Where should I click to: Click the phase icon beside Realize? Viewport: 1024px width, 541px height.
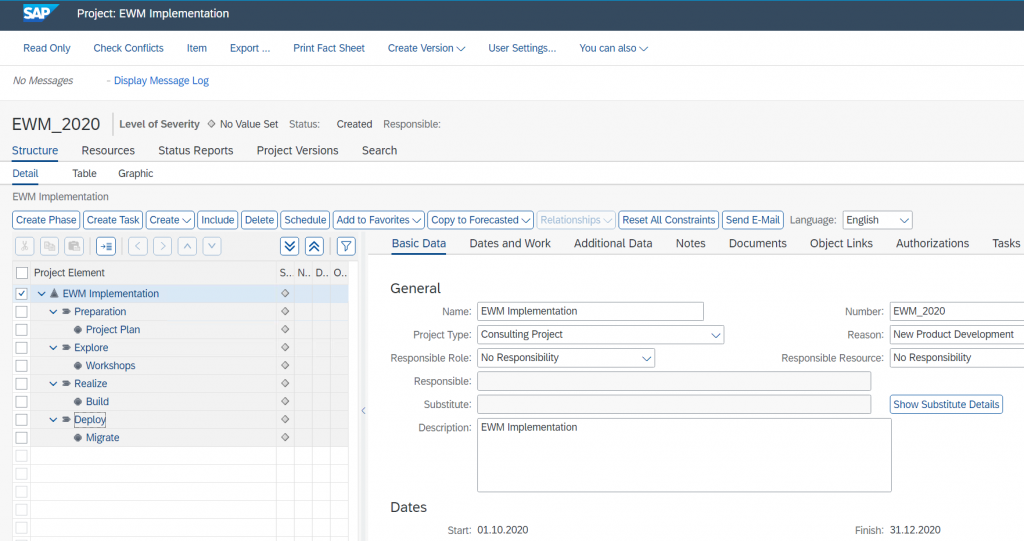click(x=66, y=384)
